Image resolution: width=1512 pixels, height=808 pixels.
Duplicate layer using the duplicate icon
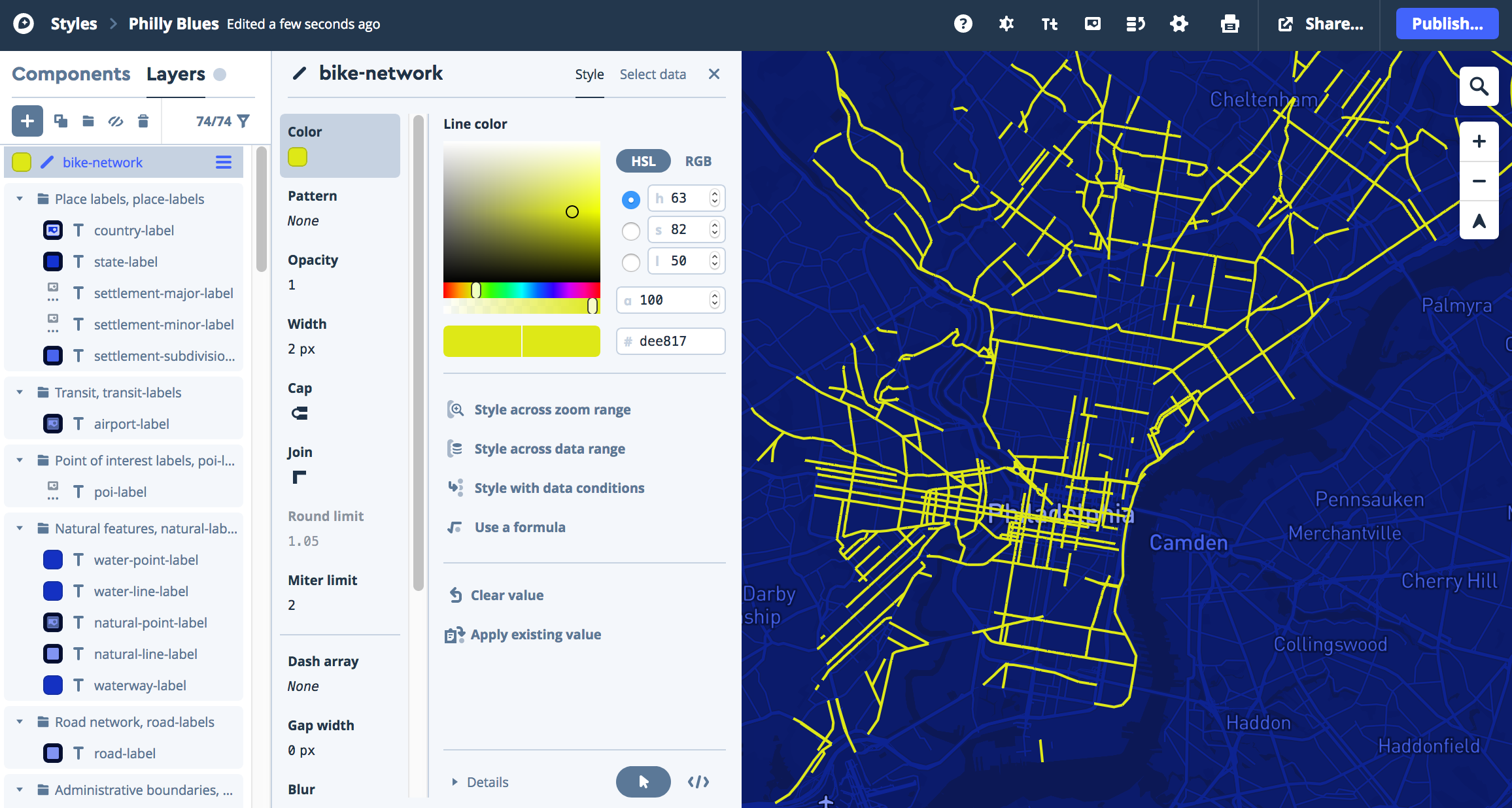click(x=61, y=121)
